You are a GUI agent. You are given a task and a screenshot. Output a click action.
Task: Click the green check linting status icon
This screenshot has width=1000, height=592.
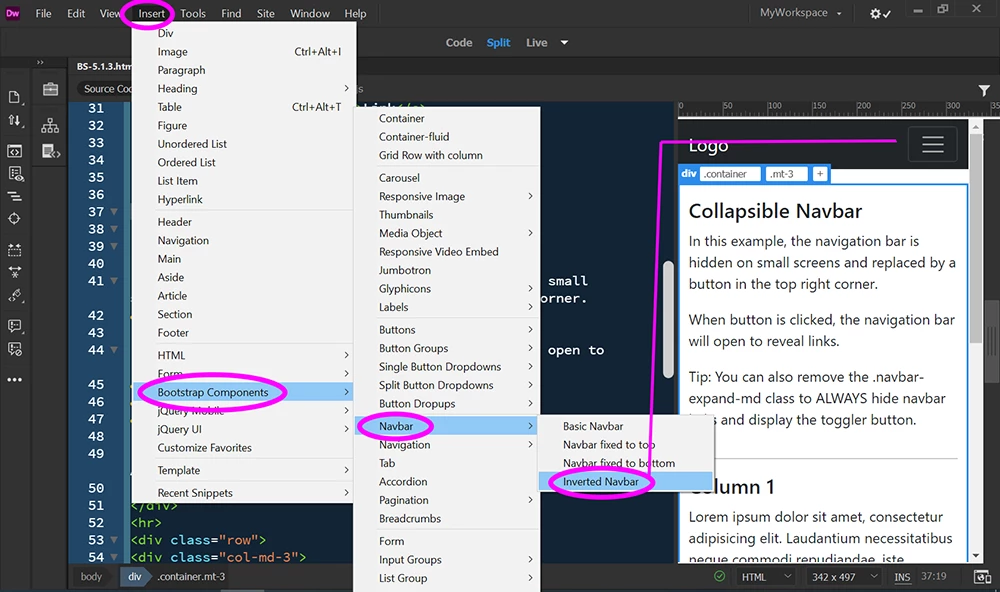[x=719, y=576]
